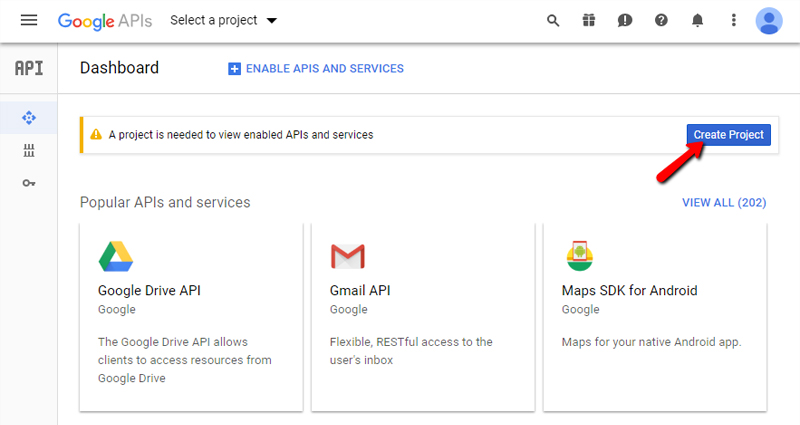
Task: Click ENABLE APIS AND SERVICES link
Action: (x=324, y=68)
